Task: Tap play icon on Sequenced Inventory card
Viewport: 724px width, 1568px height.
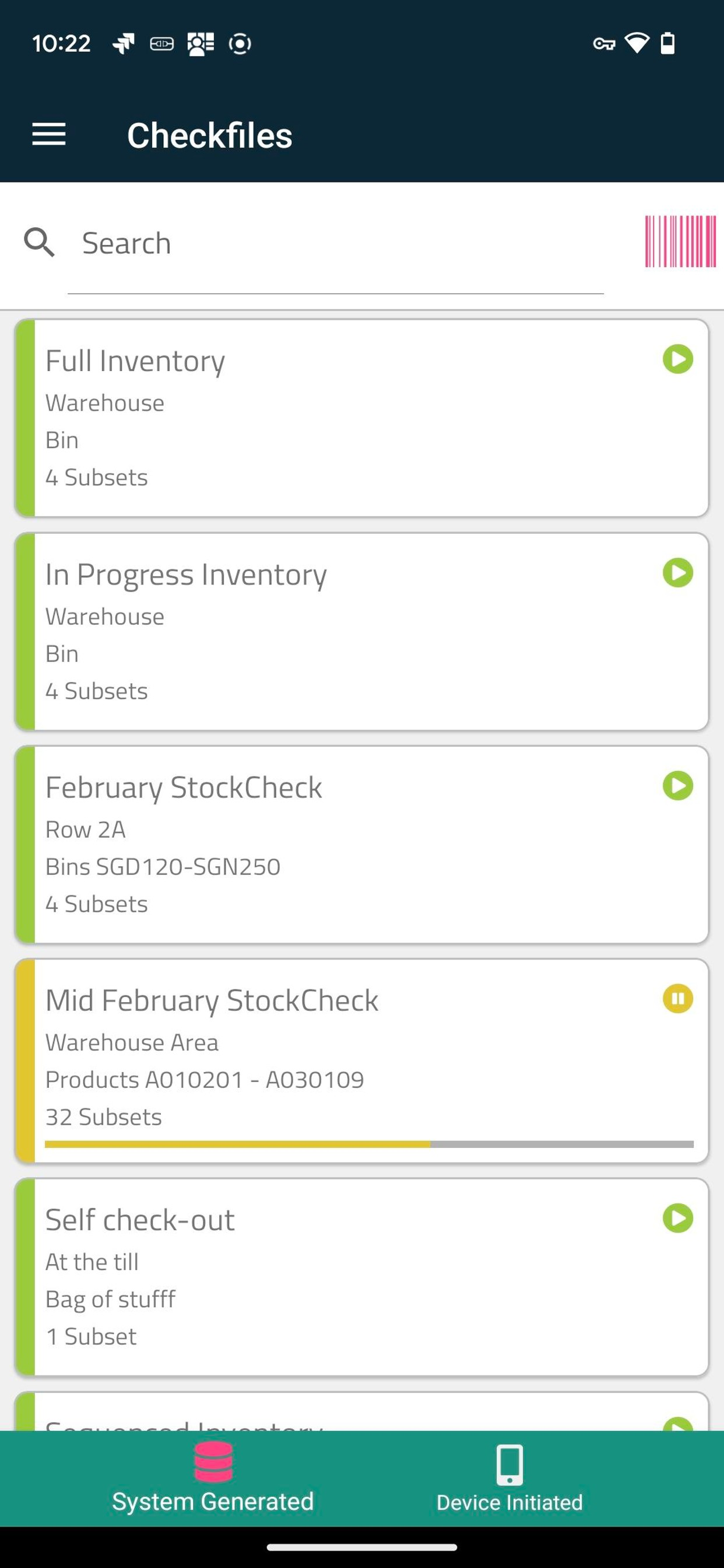Action: [x=678, y=1423]
